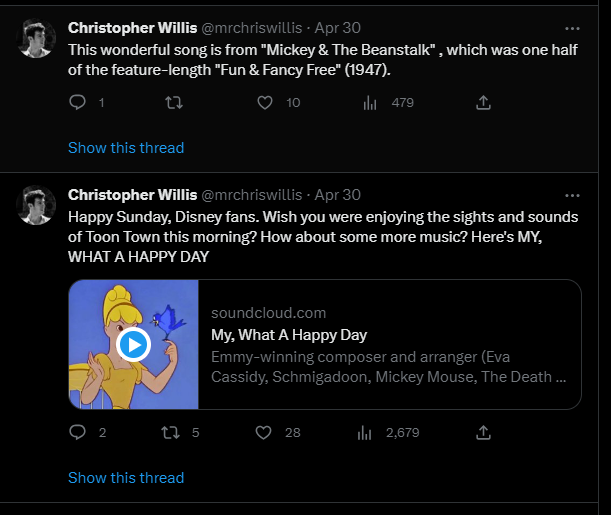Open more options for the first tweet

click(x=572, y=28)
